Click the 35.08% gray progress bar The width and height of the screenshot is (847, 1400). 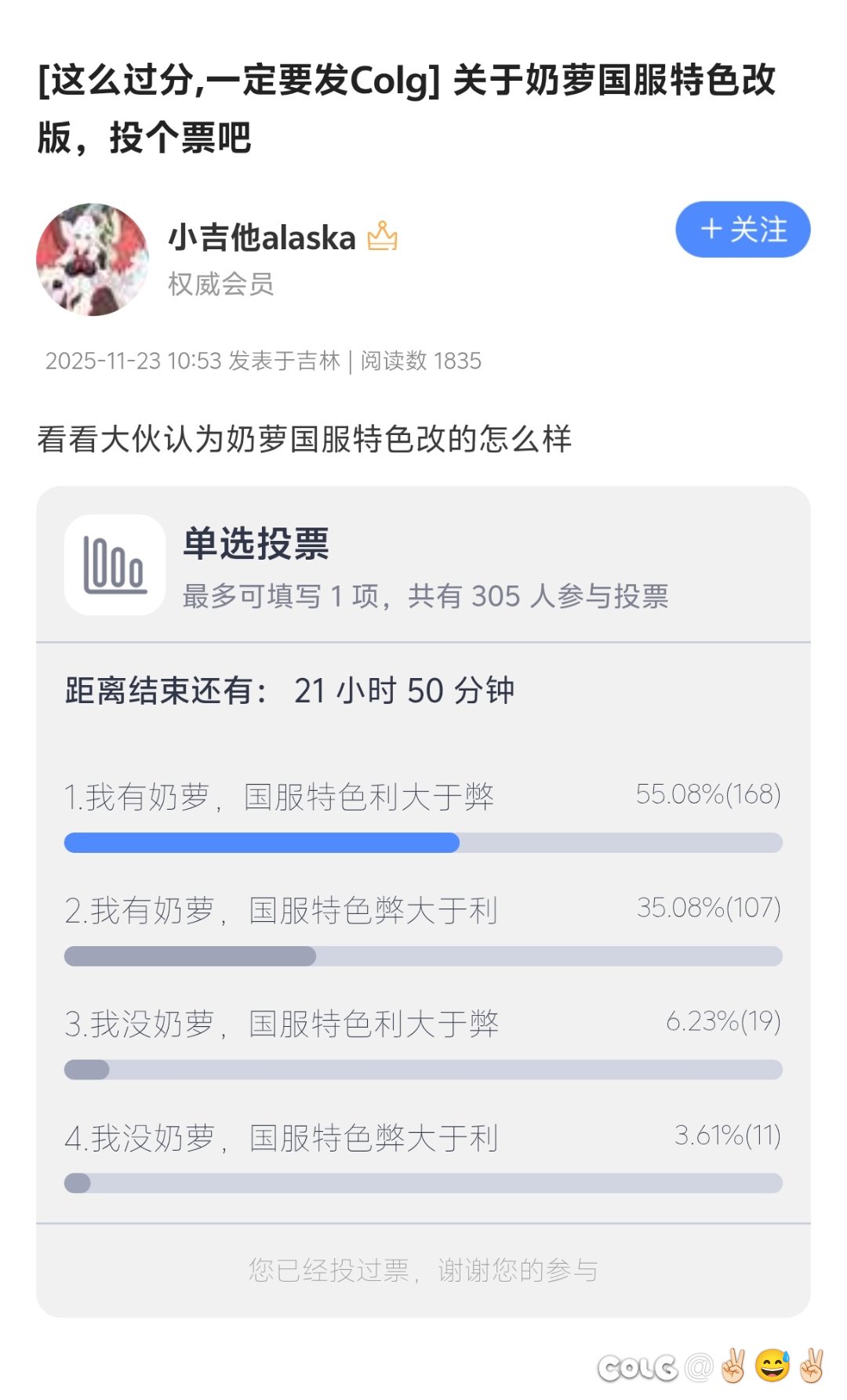click(x=190, y=956)
